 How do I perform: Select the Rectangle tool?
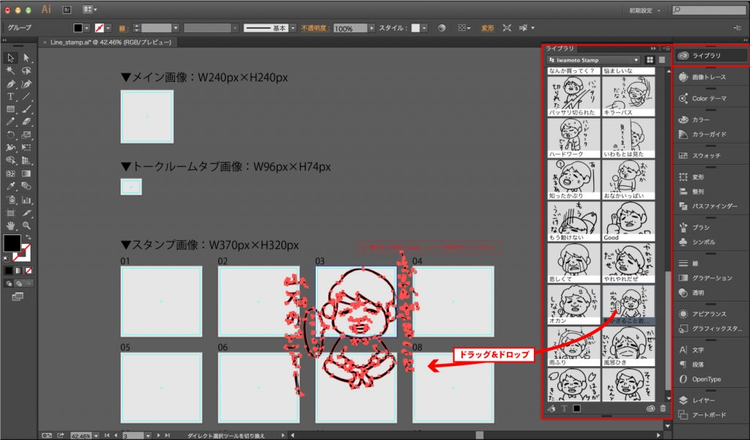point(11,110)
